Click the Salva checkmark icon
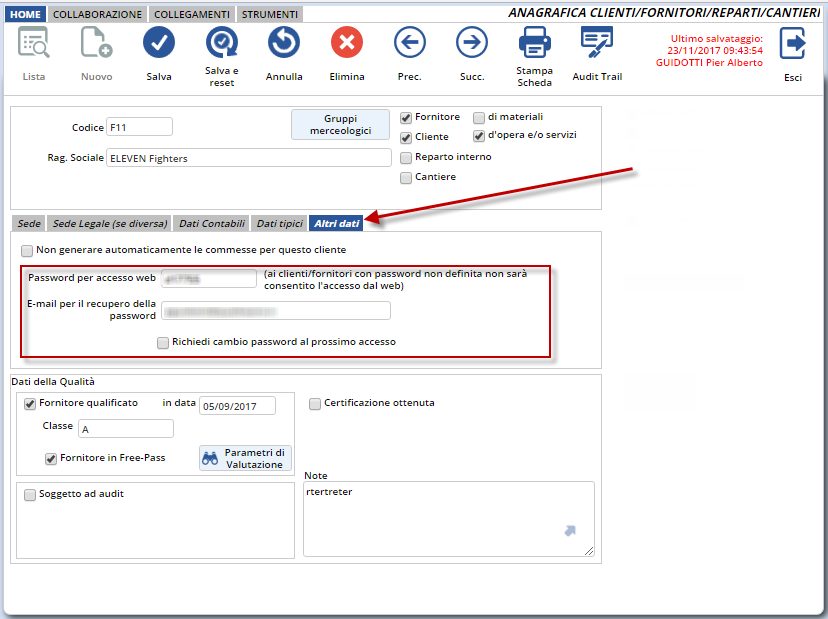The width and height of the screenshot is (828, 619). [159, 43]
